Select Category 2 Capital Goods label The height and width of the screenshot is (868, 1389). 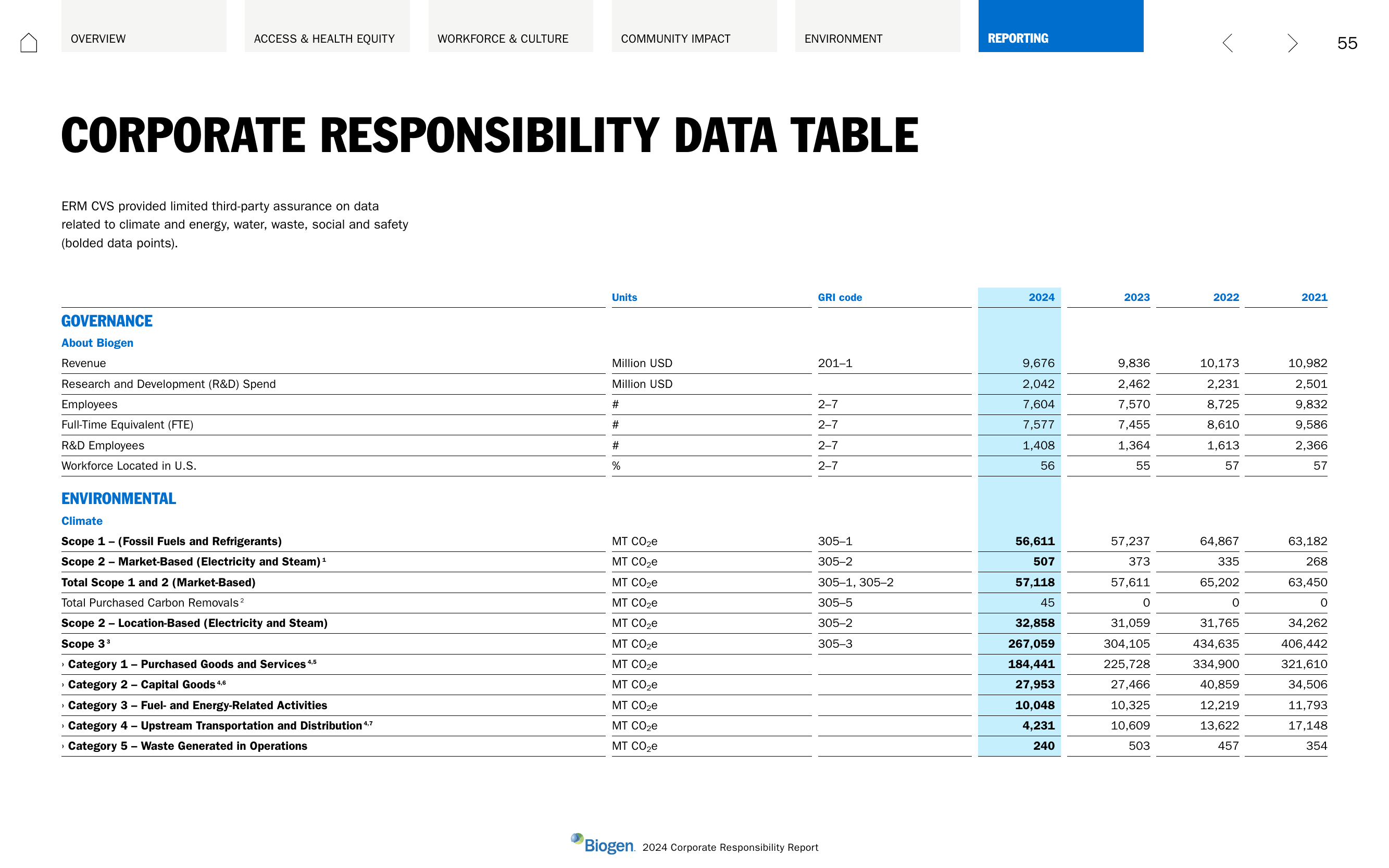tap(144, 684)
